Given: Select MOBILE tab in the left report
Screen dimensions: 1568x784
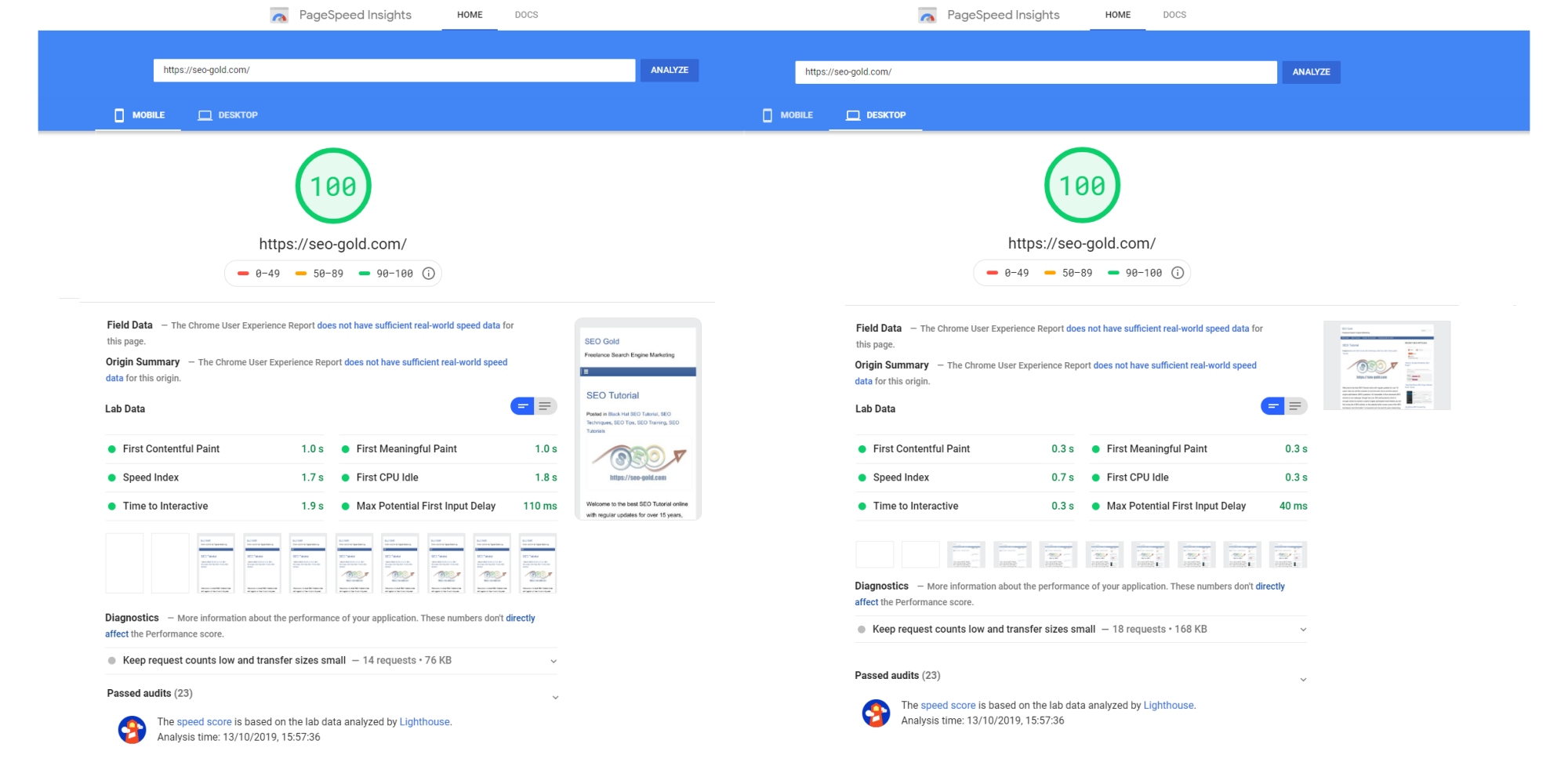Looking at the screenshot, I should (x=139, y=115).
